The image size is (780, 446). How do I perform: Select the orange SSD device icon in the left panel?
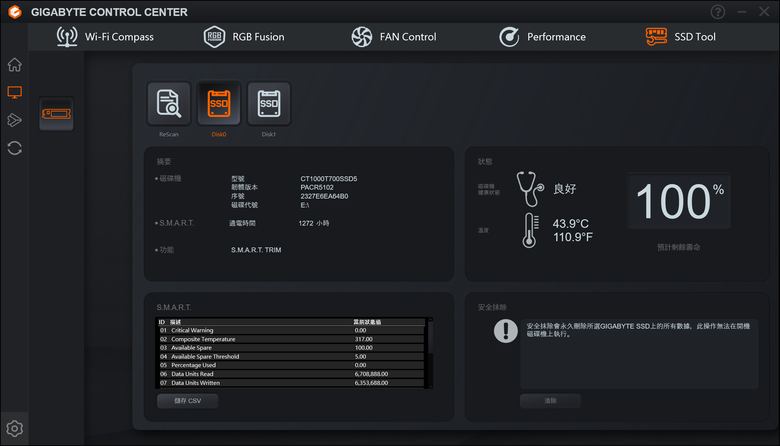pos(56,114)
